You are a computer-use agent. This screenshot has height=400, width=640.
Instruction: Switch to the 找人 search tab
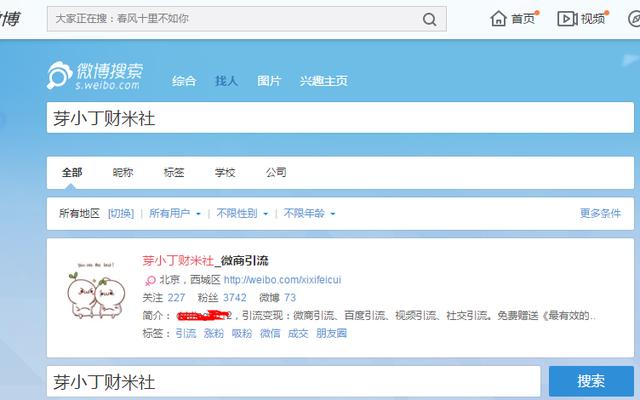point(227,80)
